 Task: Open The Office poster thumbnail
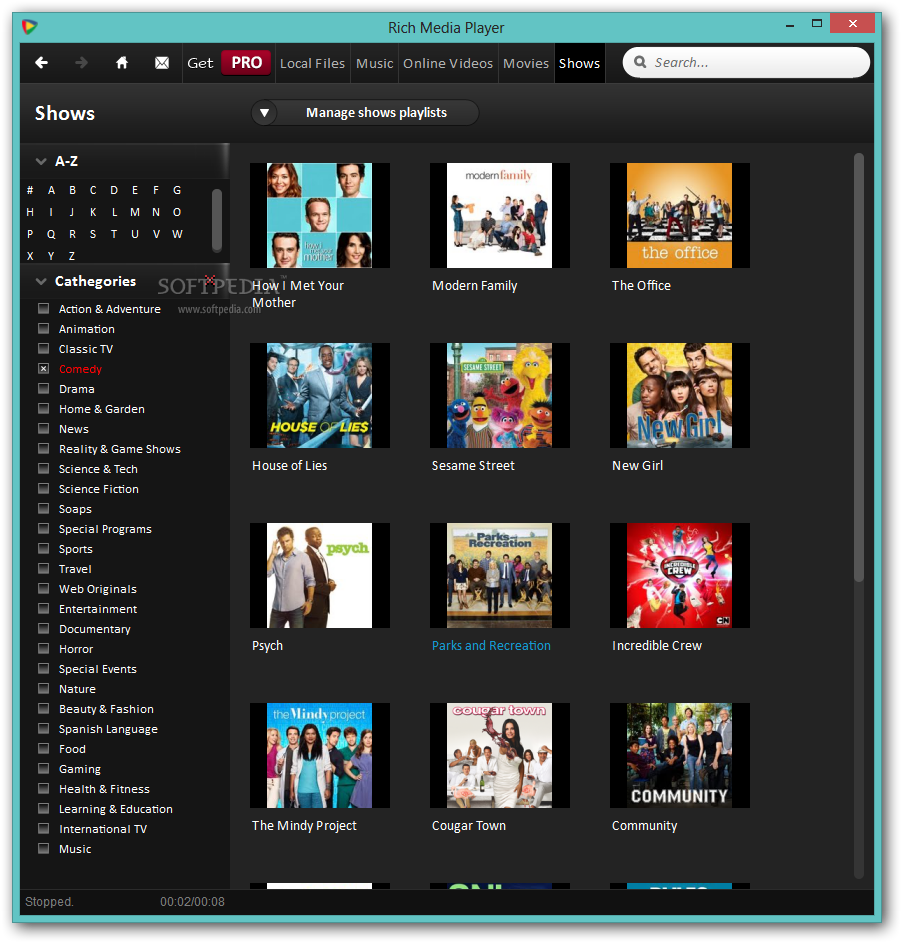680,215
